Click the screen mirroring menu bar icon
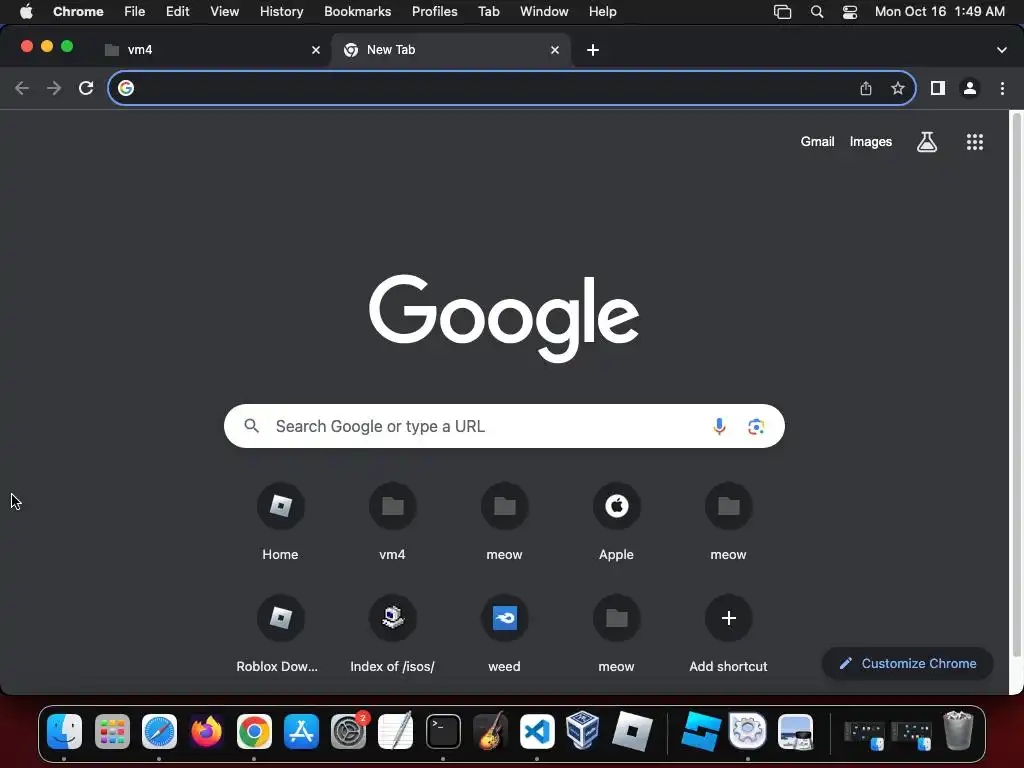1024x768 pixels. tap(782, 12)
